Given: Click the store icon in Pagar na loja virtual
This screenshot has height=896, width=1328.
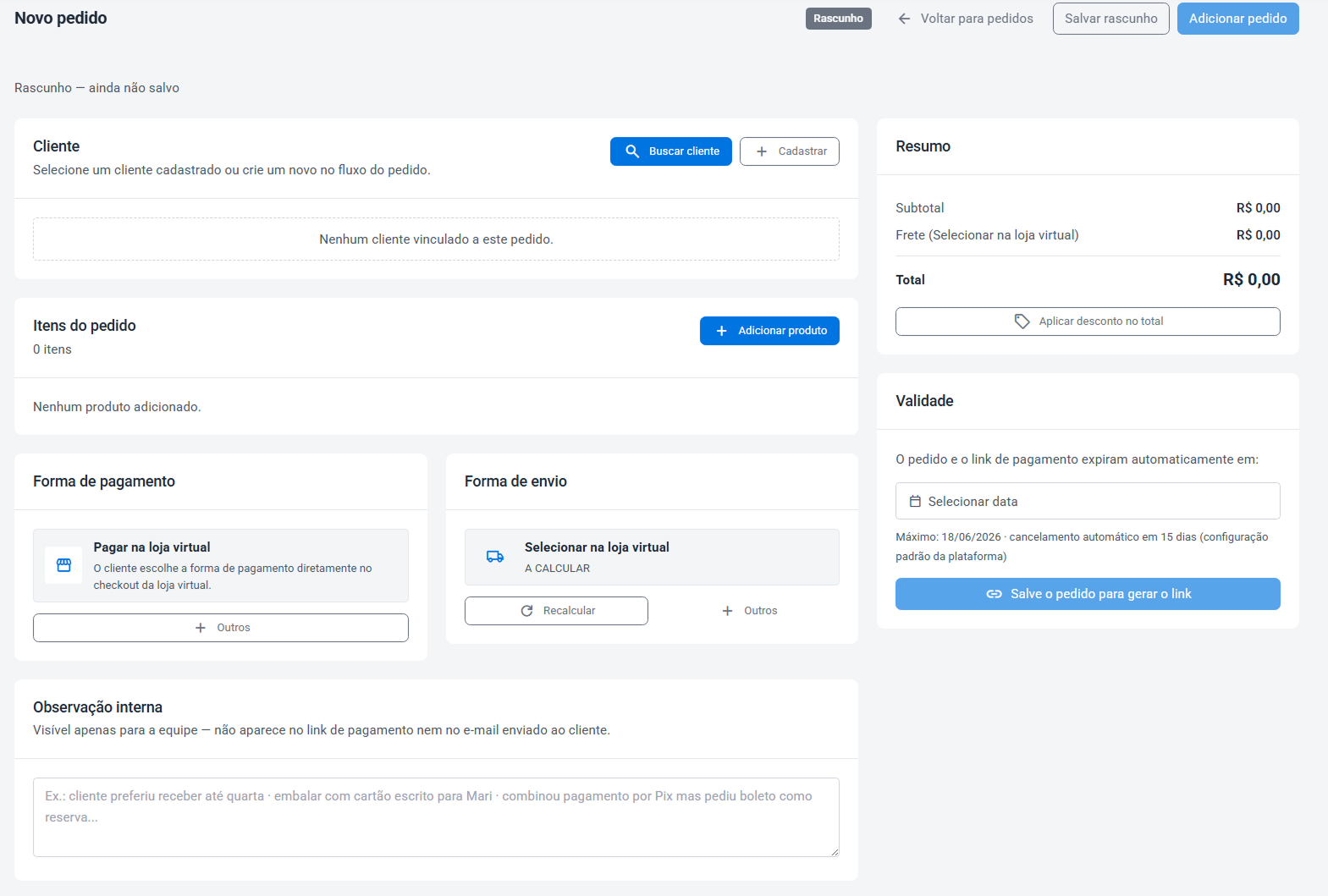Looking at the screenshot, I should tap(63, 565).
